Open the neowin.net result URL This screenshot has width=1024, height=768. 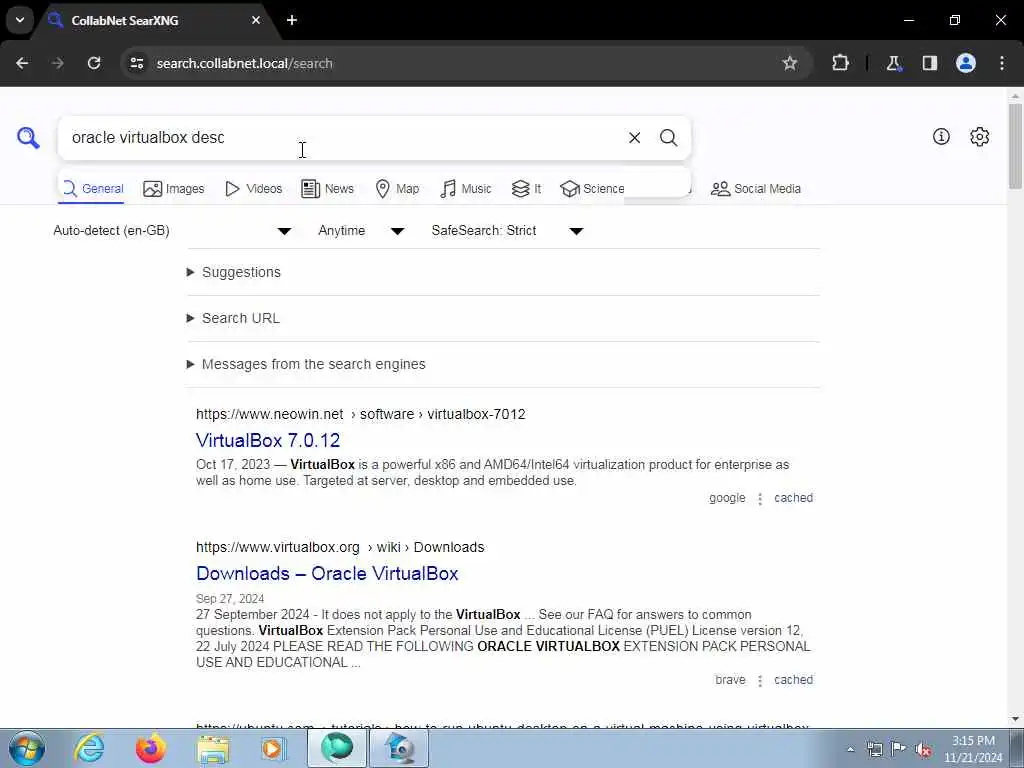pos(360,414)
